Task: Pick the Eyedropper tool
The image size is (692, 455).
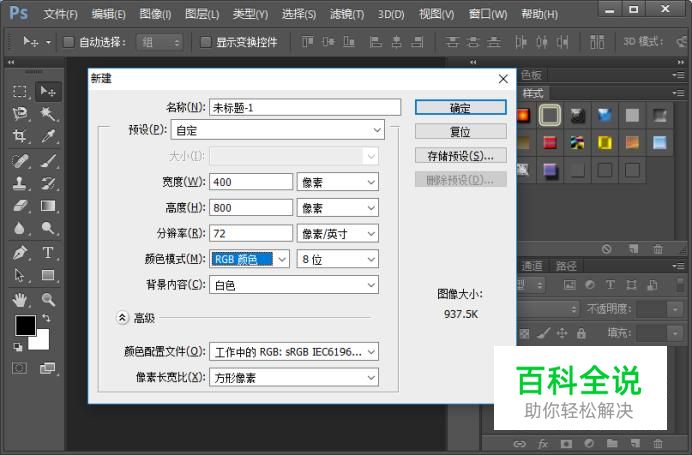Action: (x=47, y=137)
